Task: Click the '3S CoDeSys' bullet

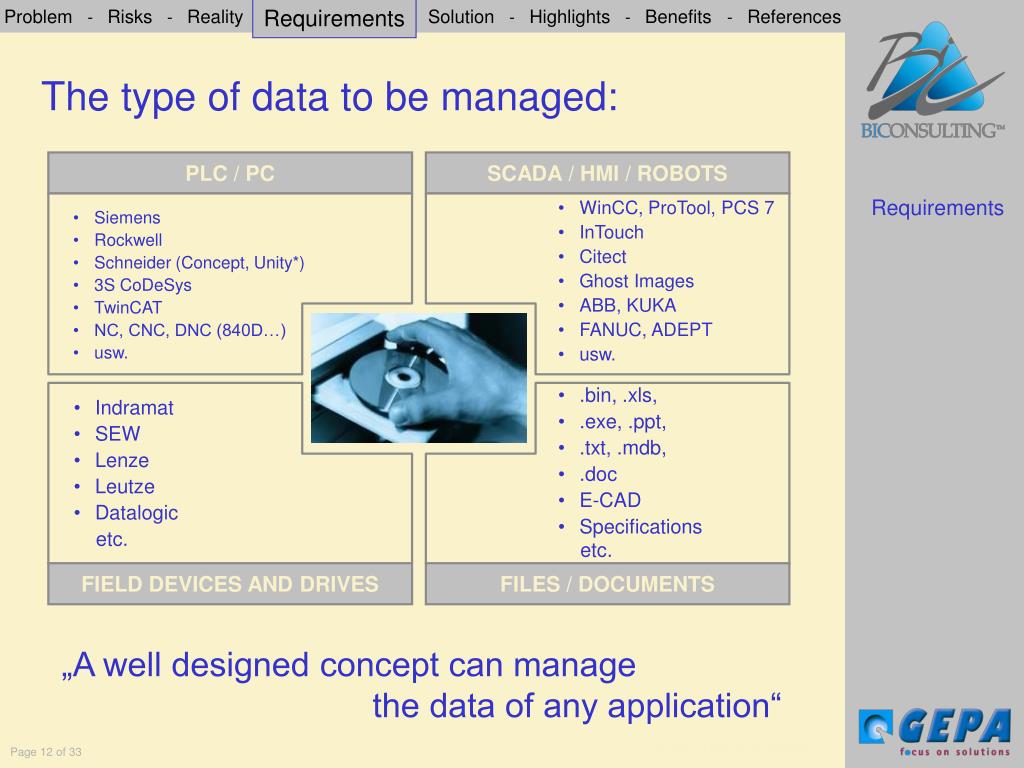Action: tap(142, 285)
